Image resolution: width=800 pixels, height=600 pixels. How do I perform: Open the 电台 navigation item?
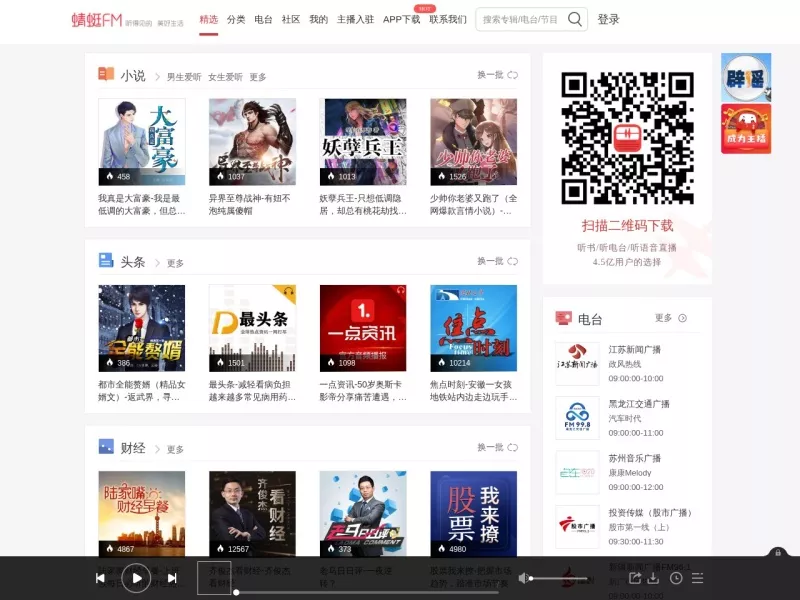(263, 19)
